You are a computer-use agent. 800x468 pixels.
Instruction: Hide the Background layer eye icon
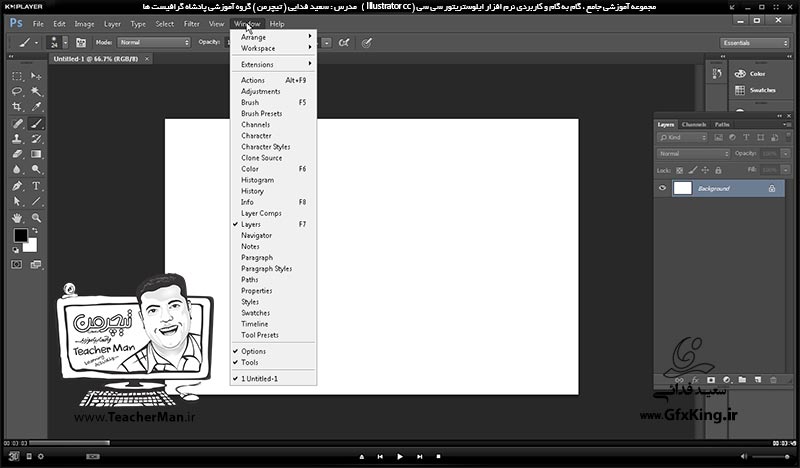662,188
